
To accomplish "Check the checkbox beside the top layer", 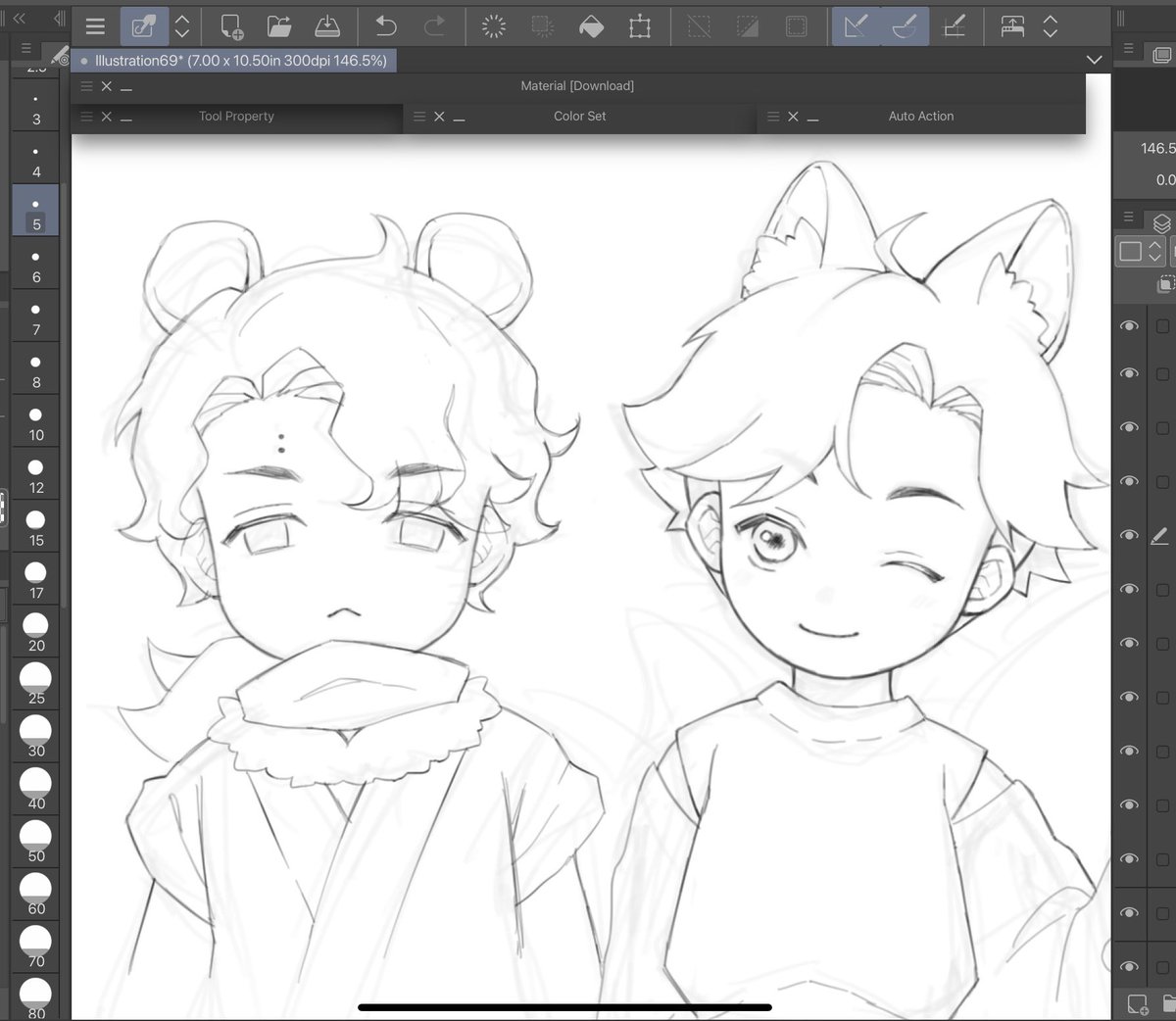I will tap(1161, 326).
